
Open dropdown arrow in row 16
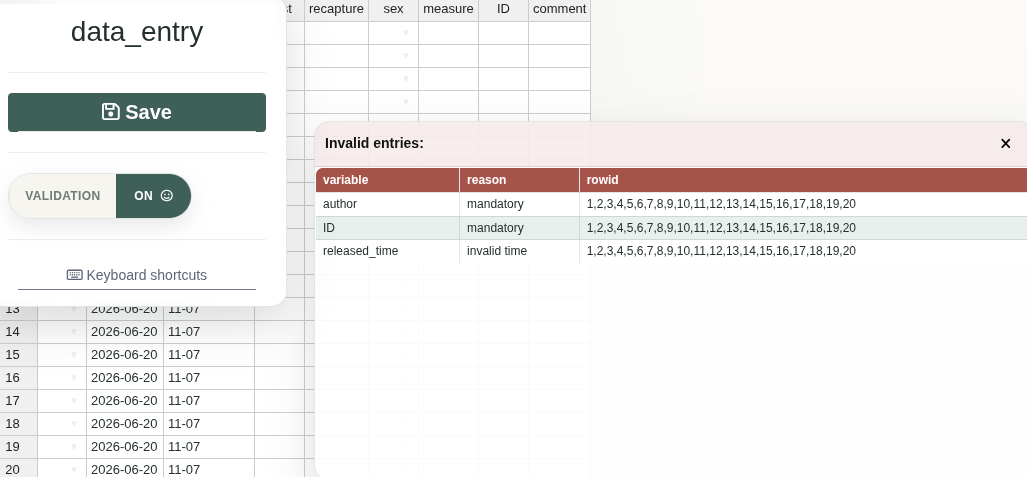(x=74, y=377)
